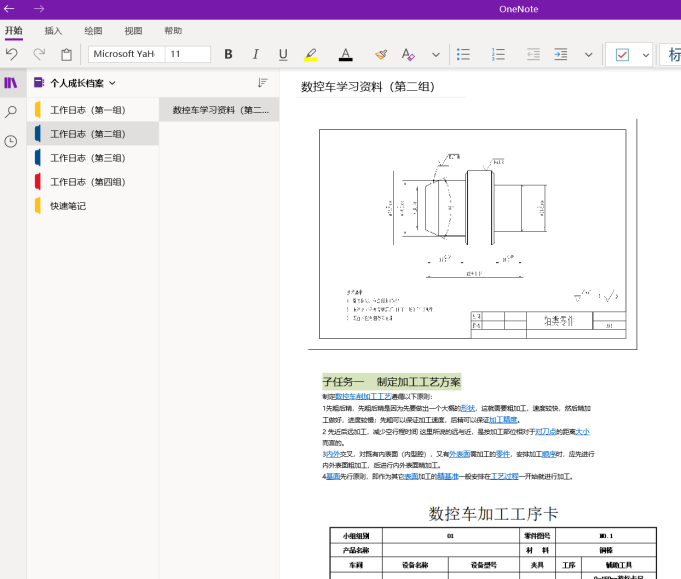This screenshot has width=681, height=579.
Task: Increase the paragraph indent
Action: point(561,54)
